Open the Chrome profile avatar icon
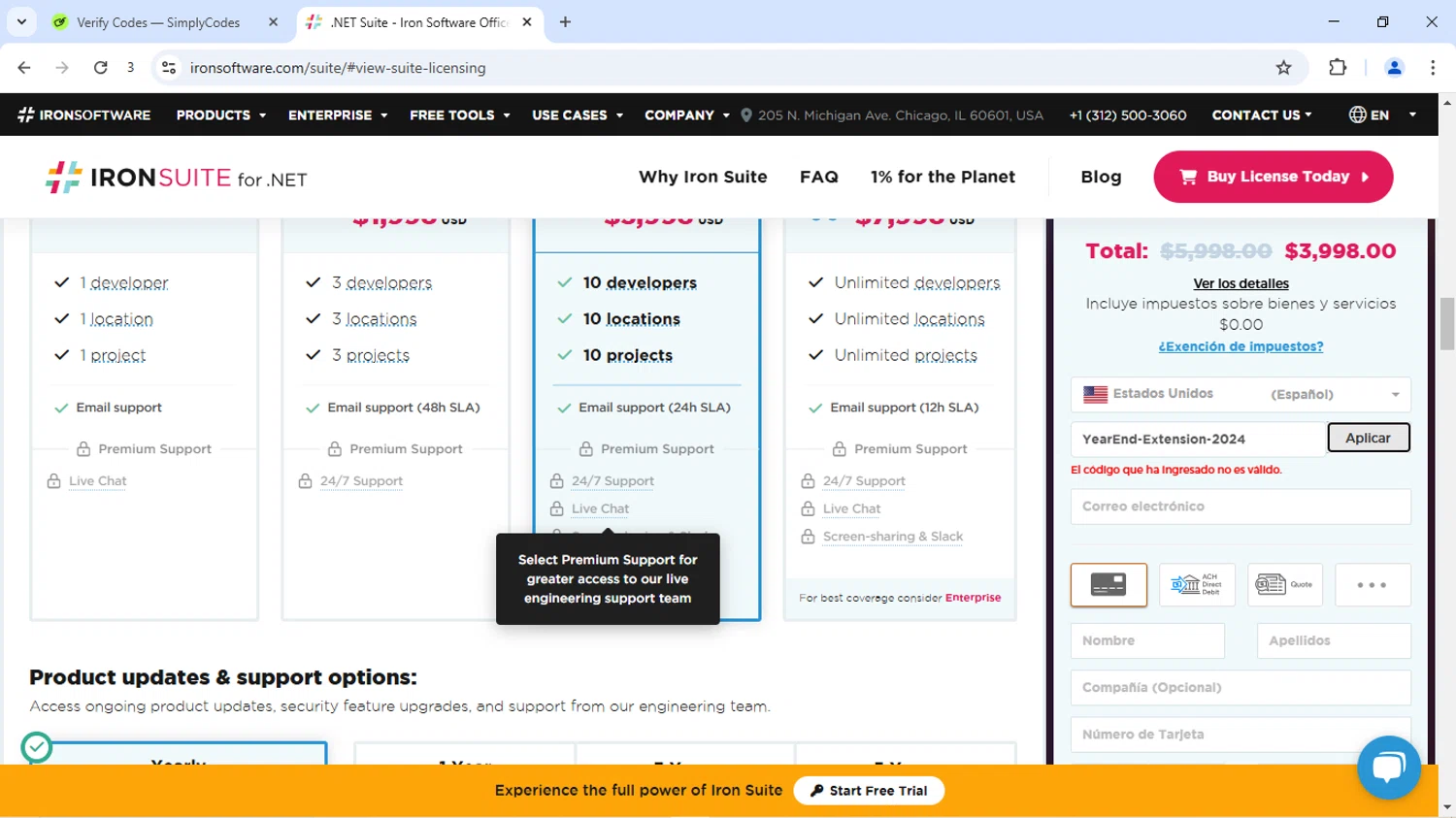The width and height of the screenshot is (1456, 818). click(x=1394, y=67)
